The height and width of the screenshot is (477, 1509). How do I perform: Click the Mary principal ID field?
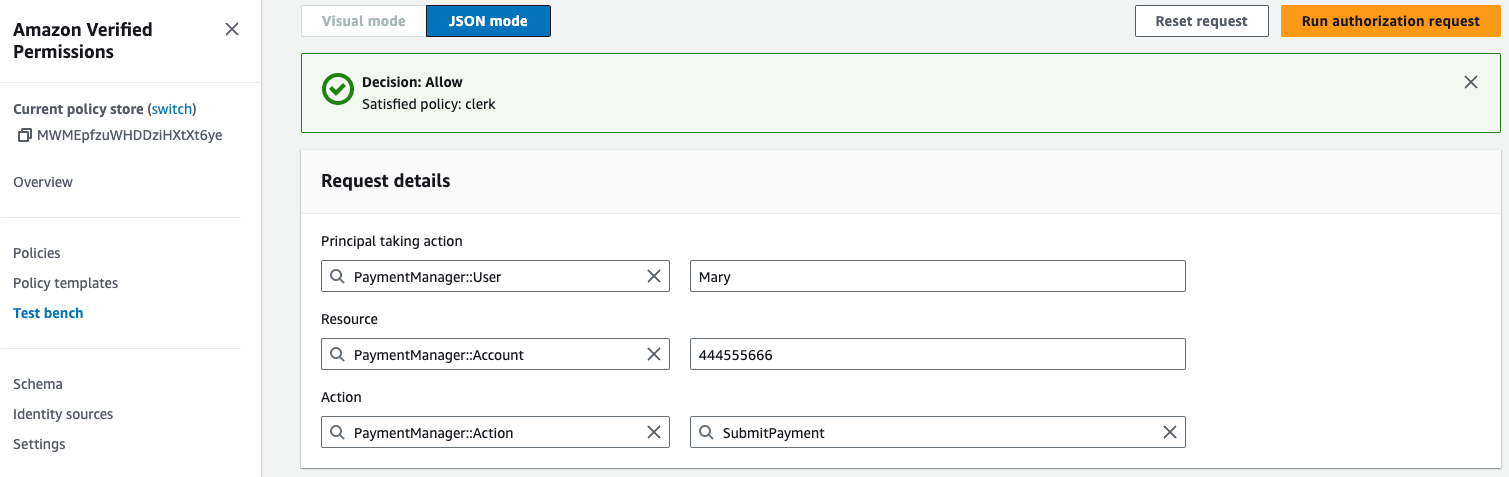click(x=938, y=277)
